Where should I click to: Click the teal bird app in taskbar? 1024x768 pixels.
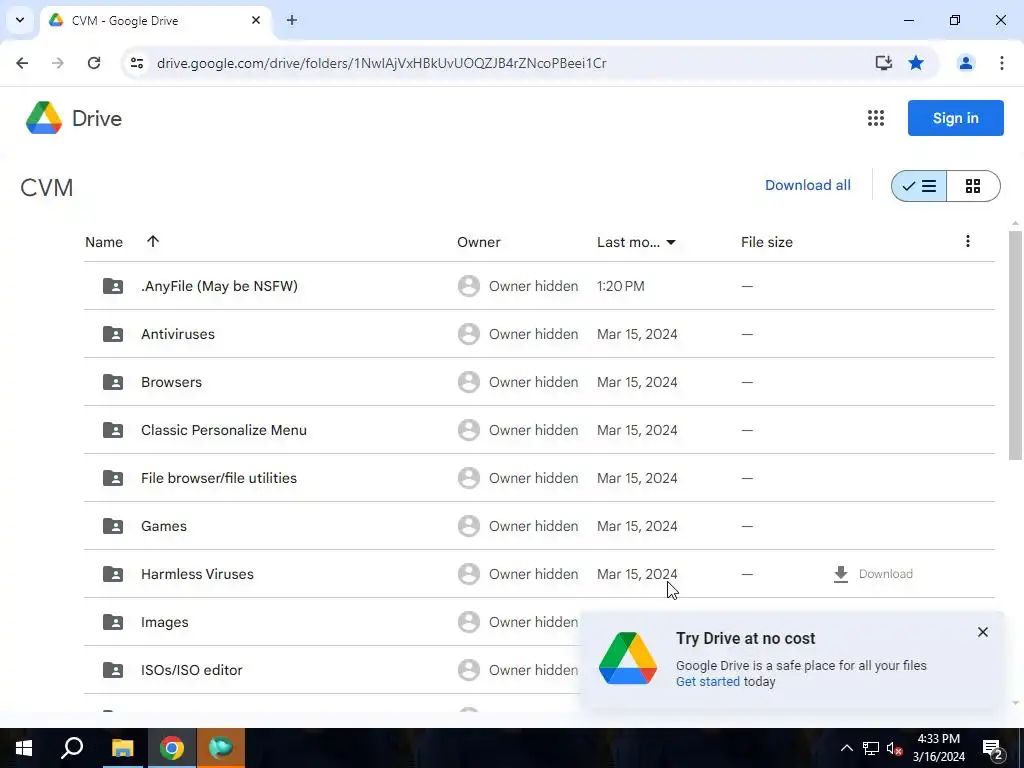click(x=221, y=748)
